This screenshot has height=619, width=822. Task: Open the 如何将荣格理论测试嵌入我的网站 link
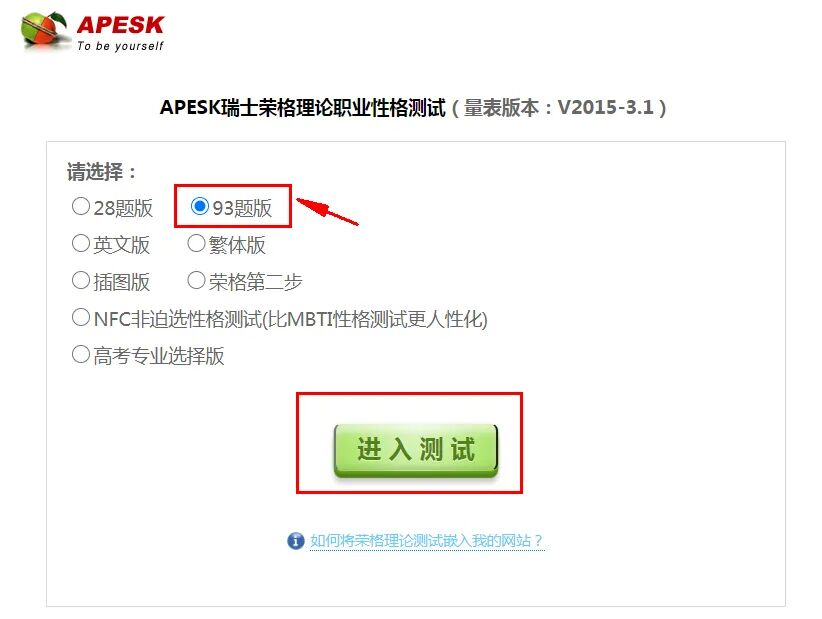point(426,540)
